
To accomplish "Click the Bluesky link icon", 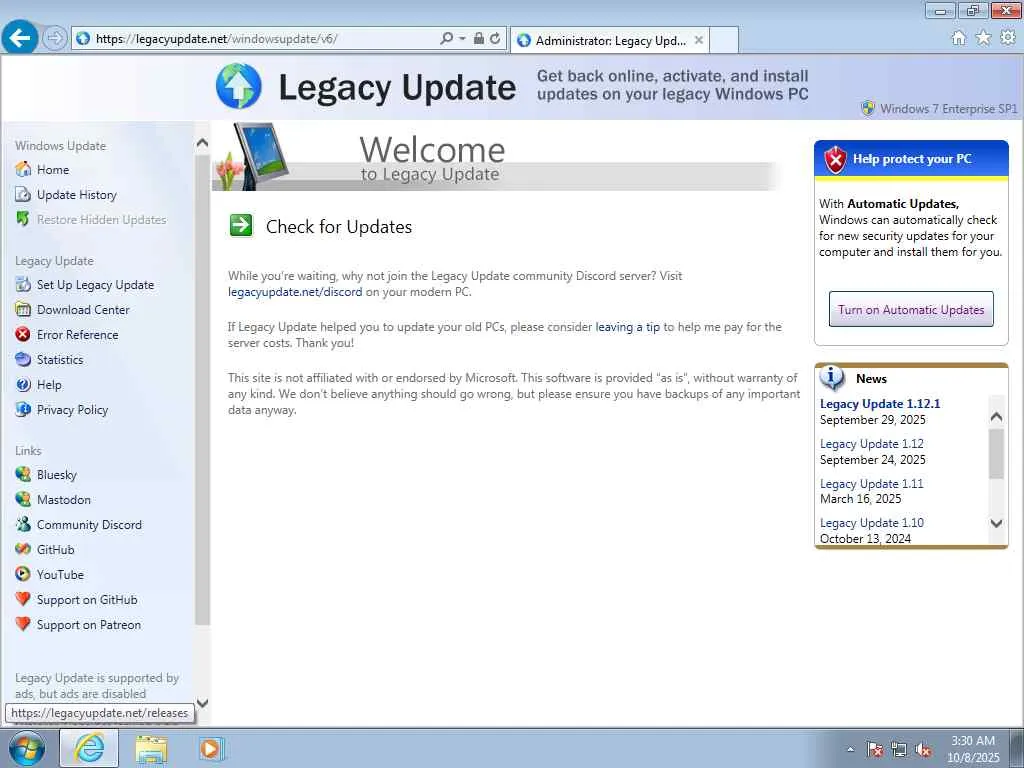I will pyautogui.click(x=23, y=474).
